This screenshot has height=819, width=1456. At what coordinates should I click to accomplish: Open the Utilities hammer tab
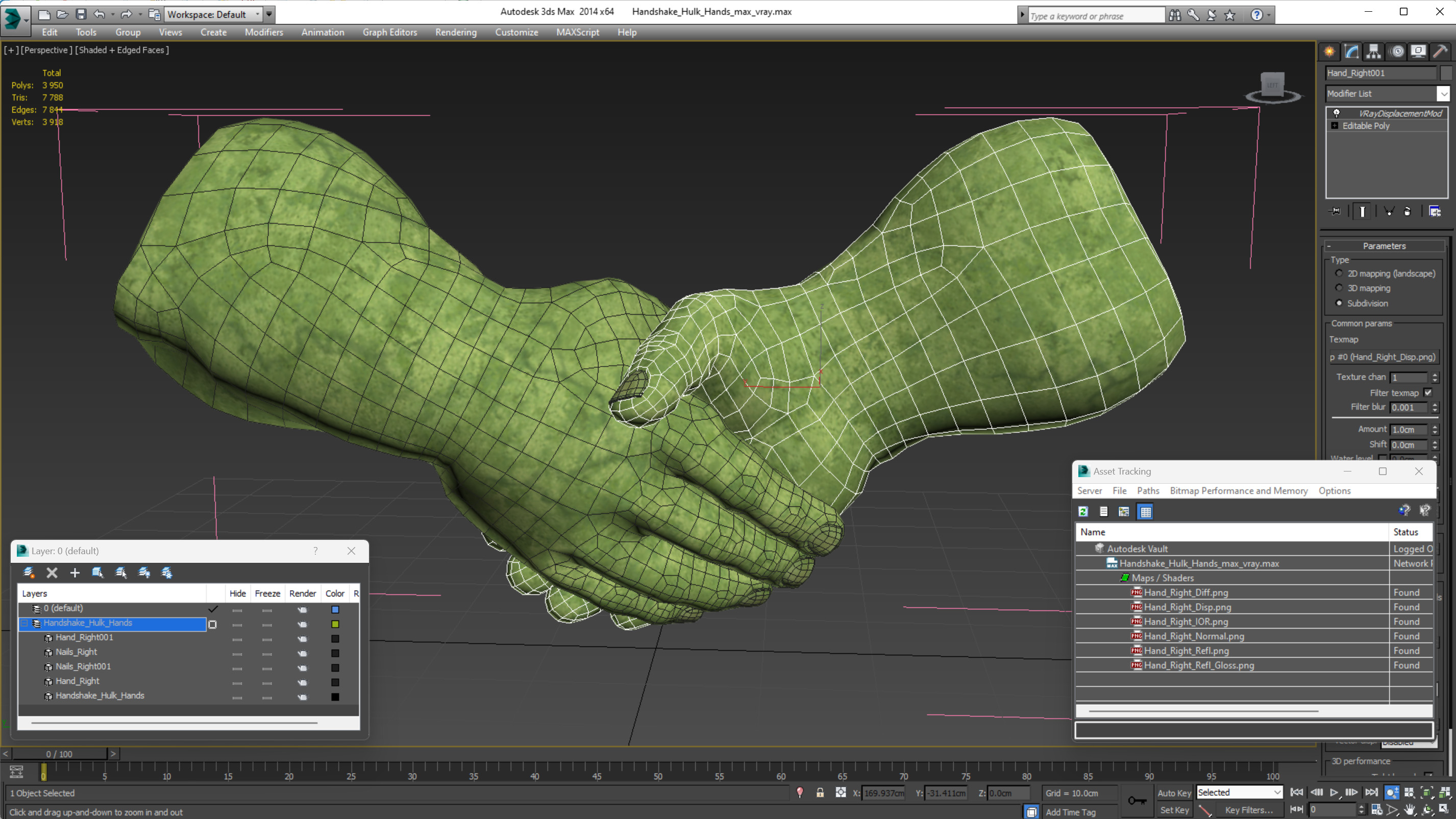1440,52
